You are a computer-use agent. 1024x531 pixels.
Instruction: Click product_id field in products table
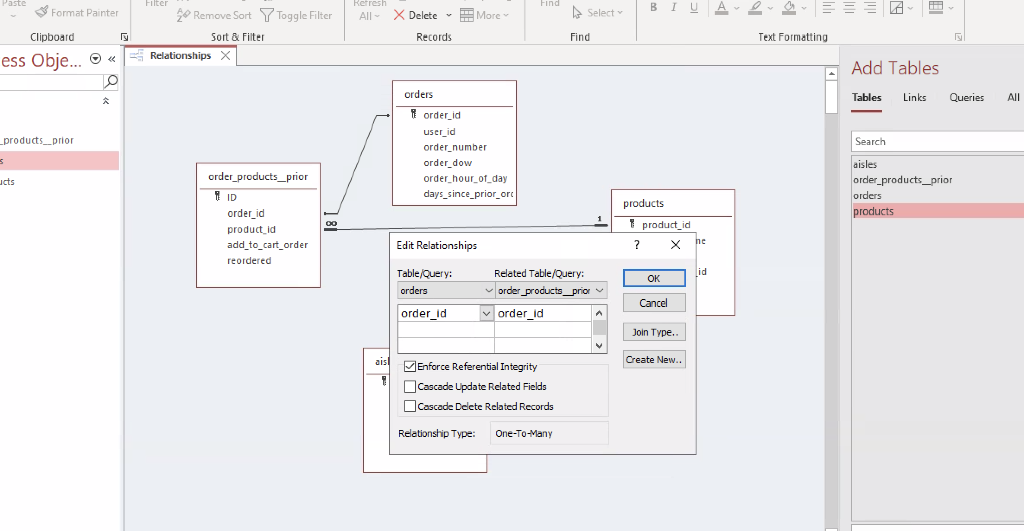(x=665, y=225)
